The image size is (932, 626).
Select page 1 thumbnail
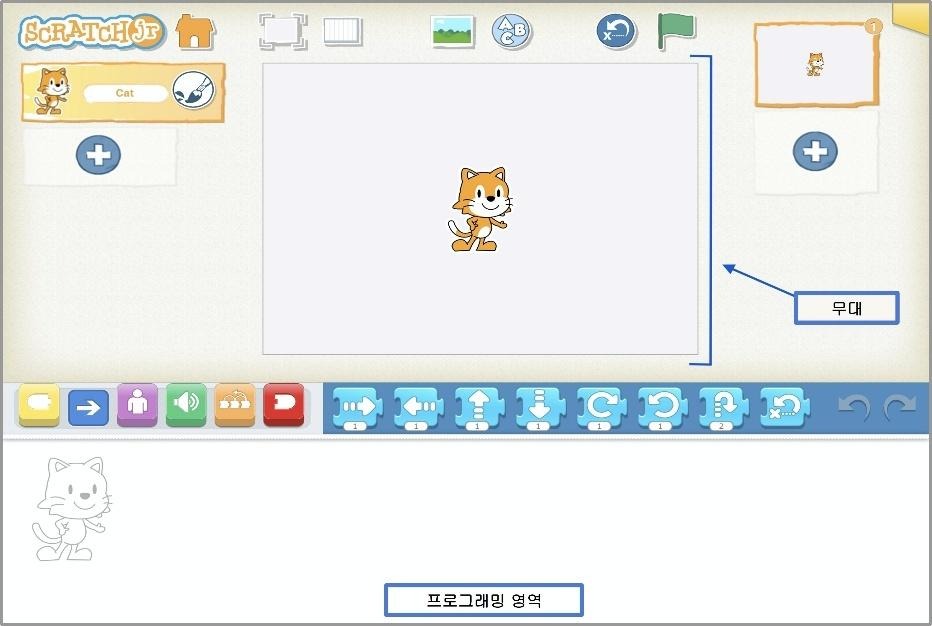coord(815,65)
